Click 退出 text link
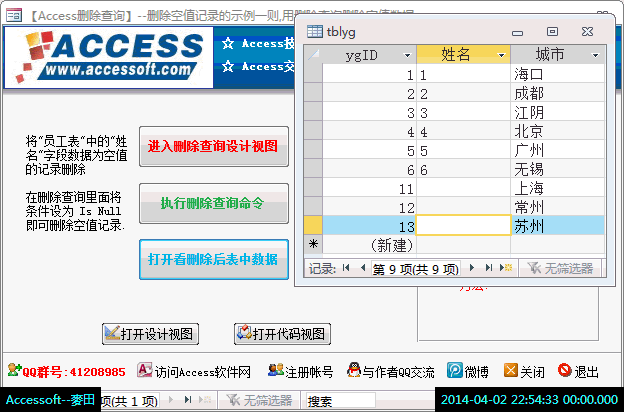624x412 pixels. click(x=586, y=372)
